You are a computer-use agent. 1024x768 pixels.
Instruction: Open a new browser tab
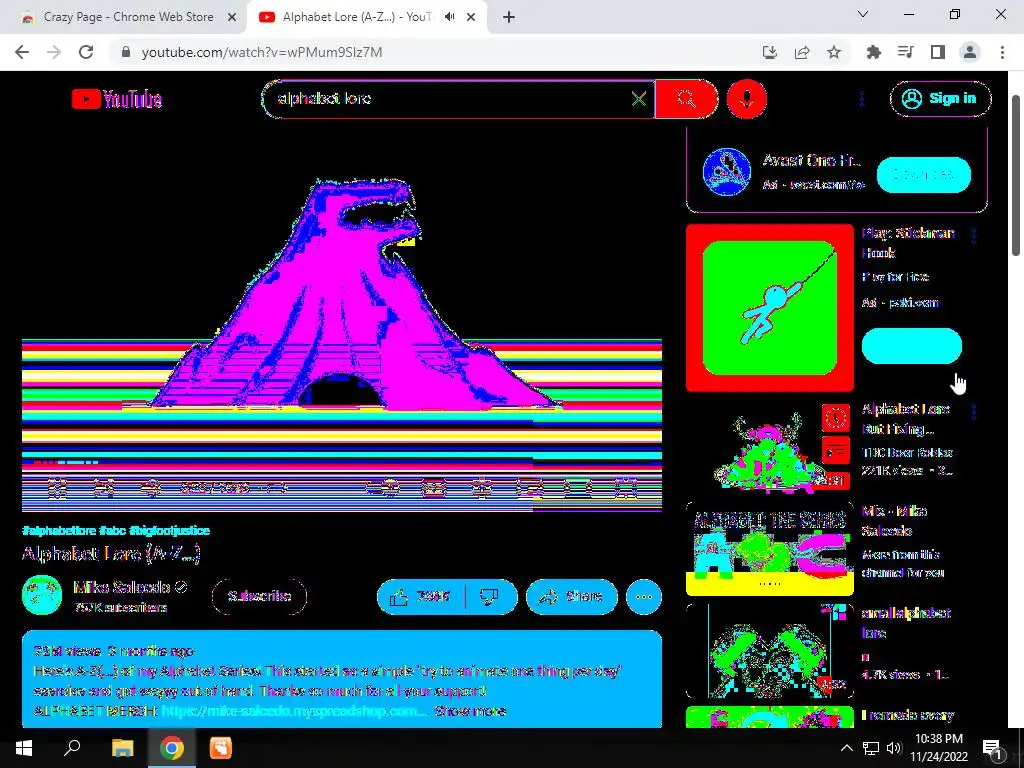pyautogui.click(x=509, y=17)
